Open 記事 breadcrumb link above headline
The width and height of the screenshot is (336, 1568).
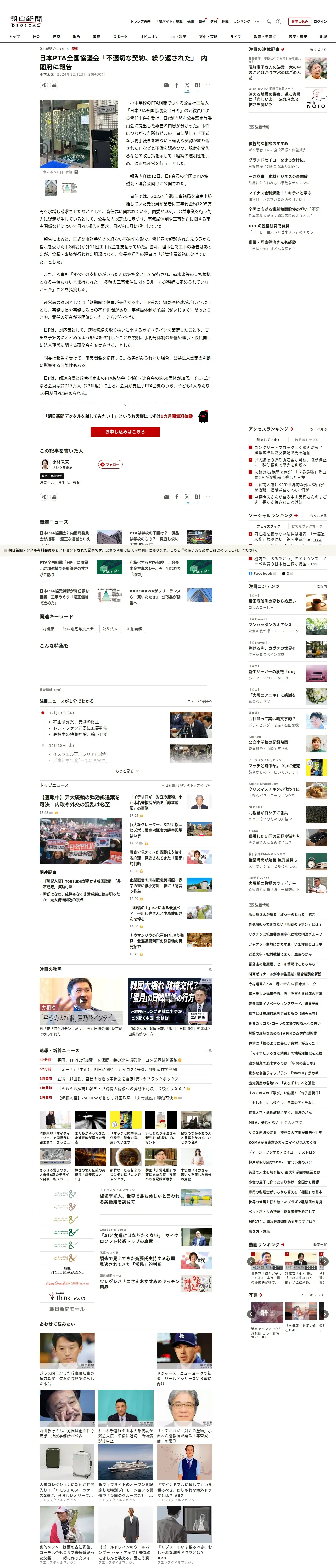(74, 49)
